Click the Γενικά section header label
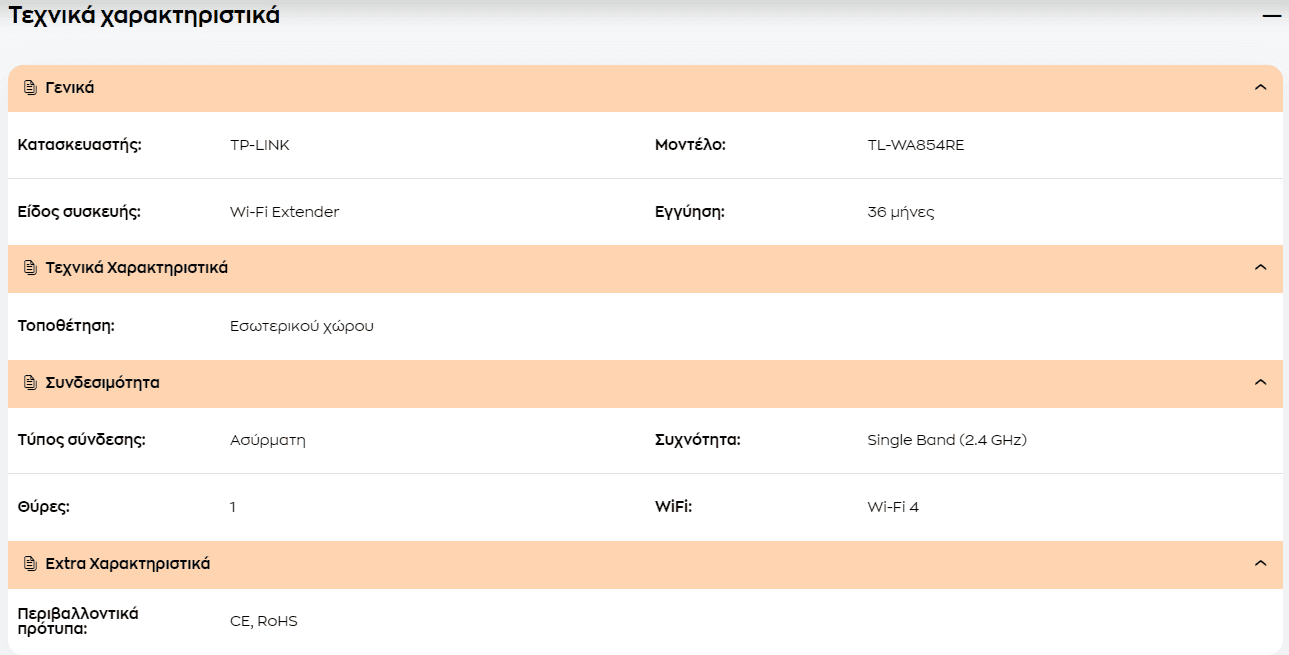Viewport: 1289px width, 655px height. 70,88
